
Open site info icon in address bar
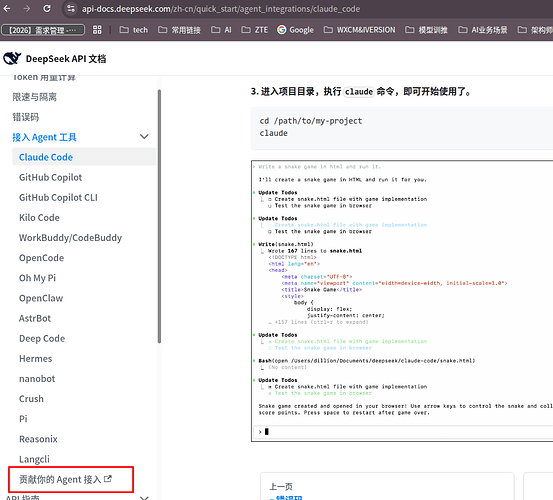coord(71,9)
